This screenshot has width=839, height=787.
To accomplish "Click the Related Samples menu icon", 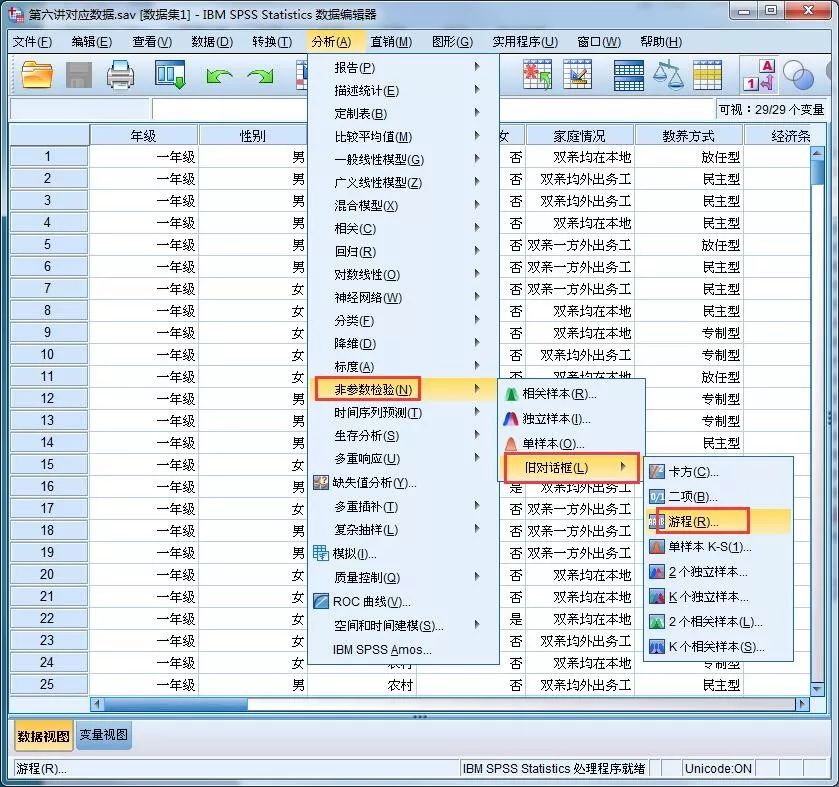I will [512, 394].
